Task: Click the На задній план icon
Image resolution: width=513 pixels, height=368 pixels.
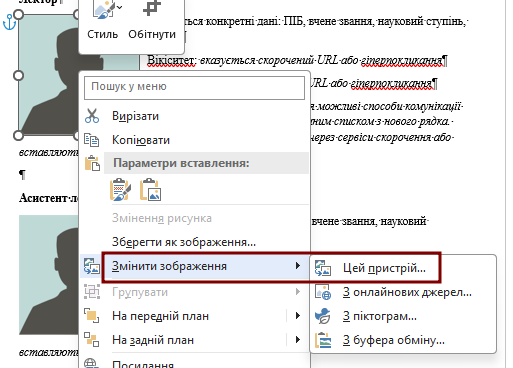Action: click(92, 340)
